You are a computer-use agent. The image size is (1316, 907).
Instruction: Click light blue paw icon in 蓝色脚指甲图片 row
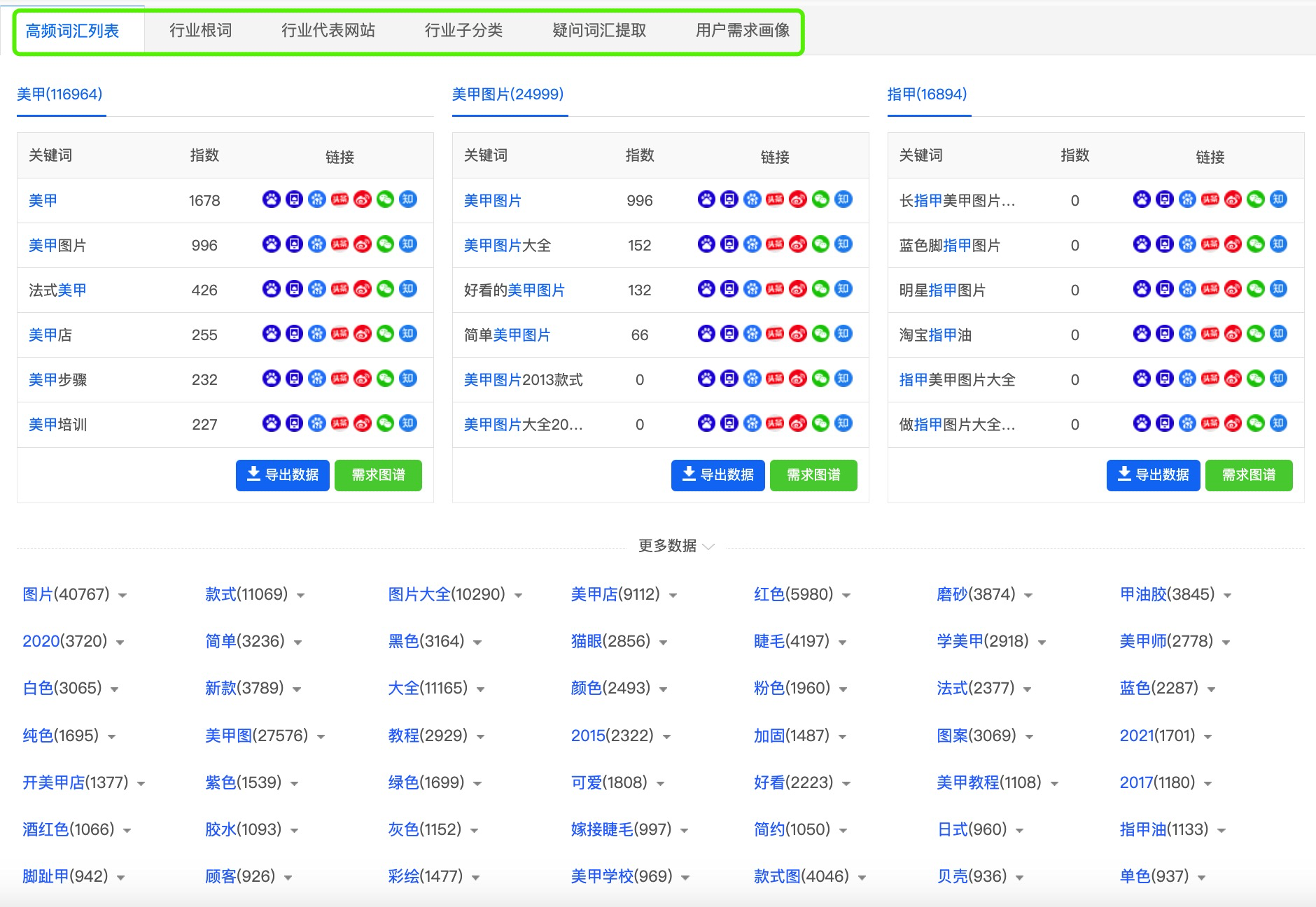coord(1188,244)
